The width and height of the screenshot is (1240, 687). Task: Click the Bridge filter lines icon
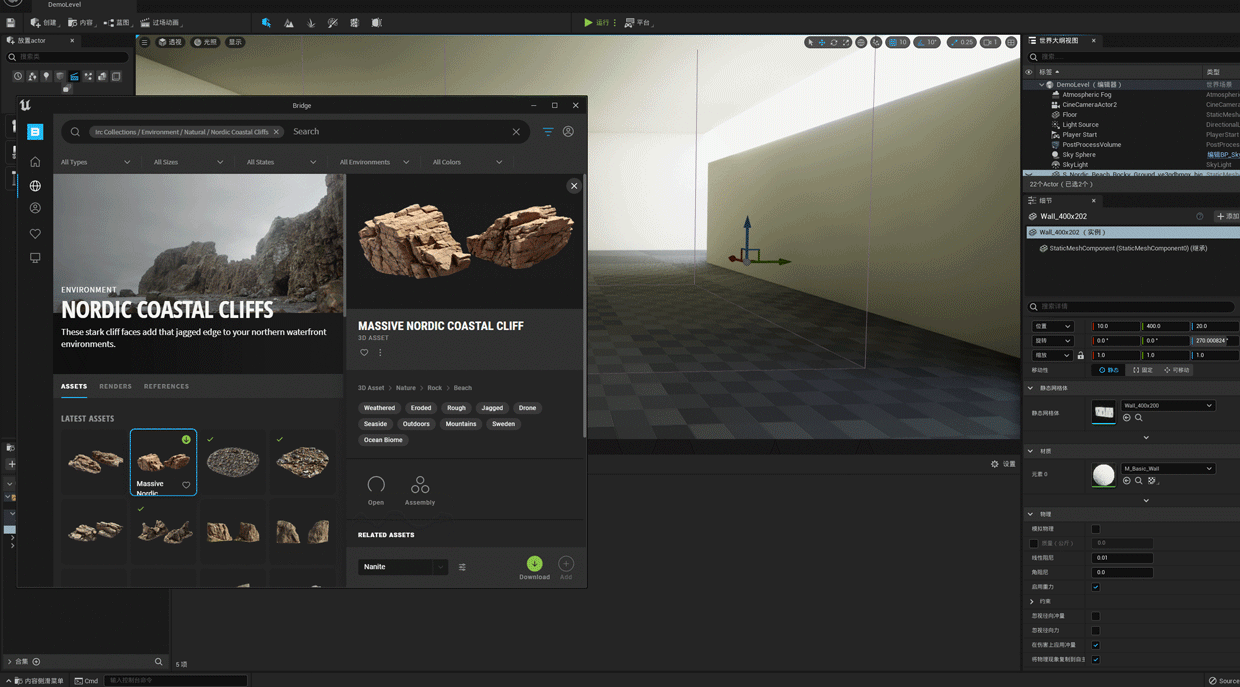tap(548, 132)
